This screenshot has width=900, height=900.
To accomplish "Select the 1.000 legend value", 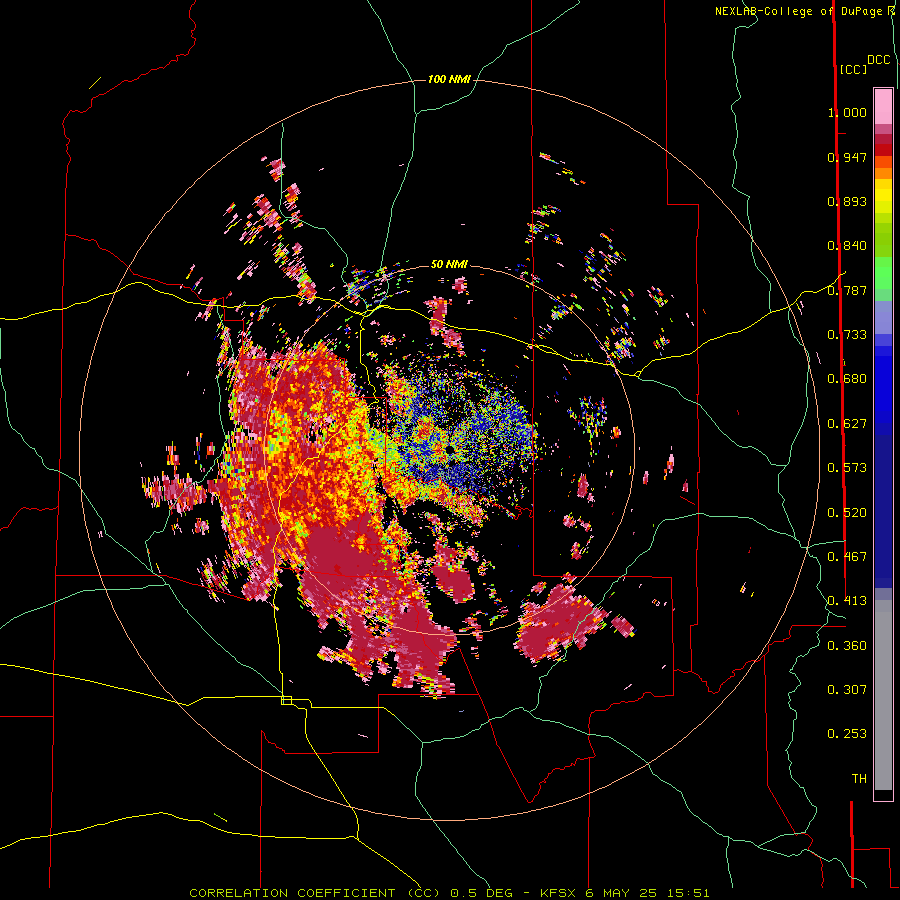I will [x=847, y=112].
